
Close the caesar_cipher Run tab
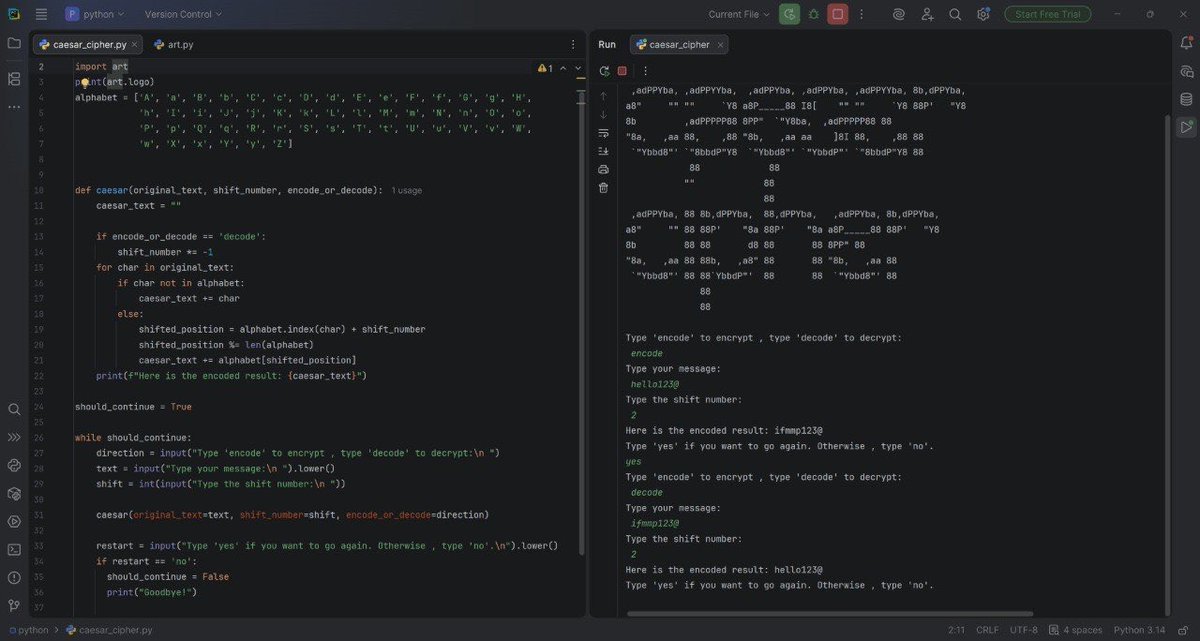[x=719, y=44]
